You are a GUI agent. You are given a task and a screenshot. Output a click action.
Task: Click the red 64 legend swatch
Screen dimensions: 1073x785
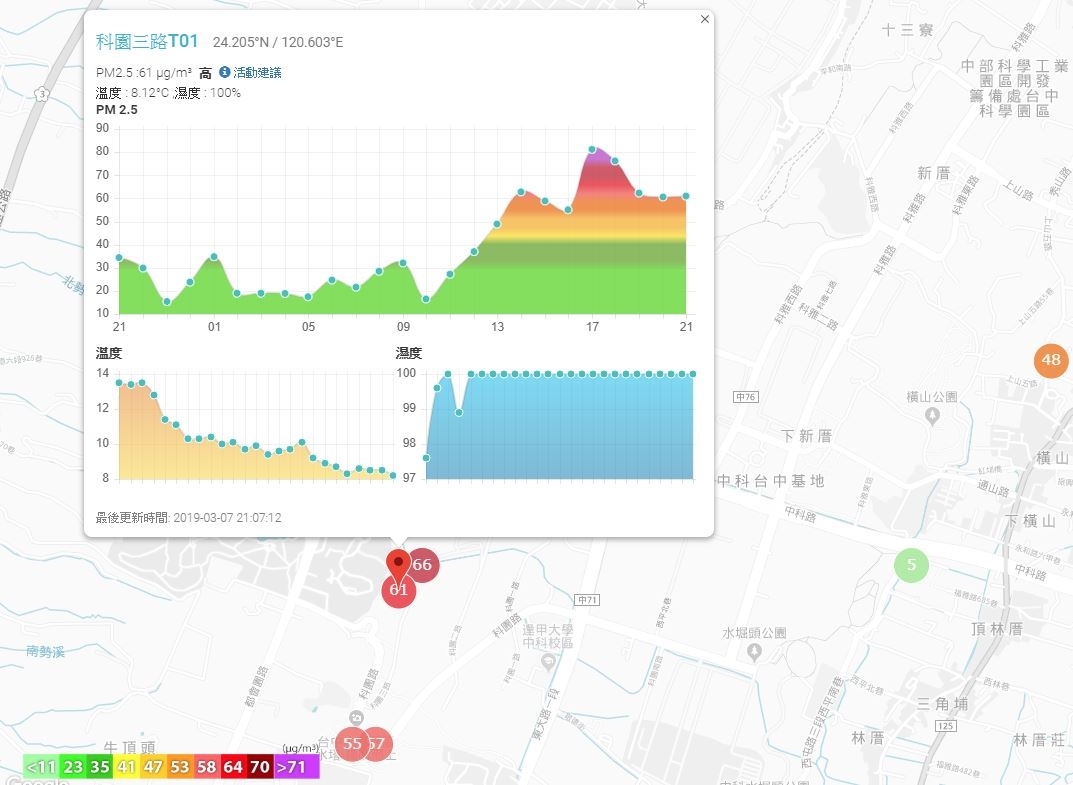(x=233, y=767)
